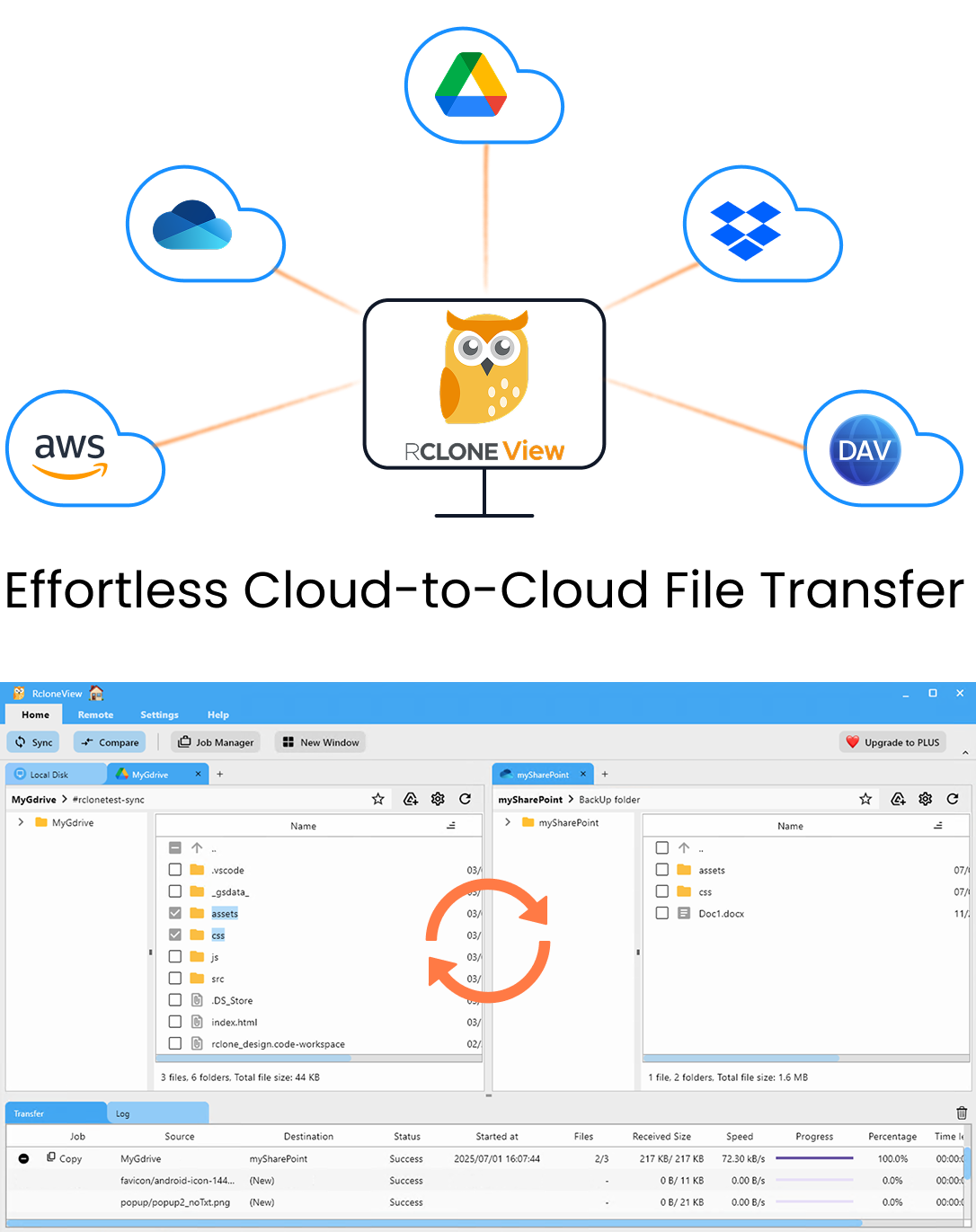This screenshot has width=976, height=1232.
Task: Click the add-remote icon in the mySharePoint panel
Action: (898, 798)
